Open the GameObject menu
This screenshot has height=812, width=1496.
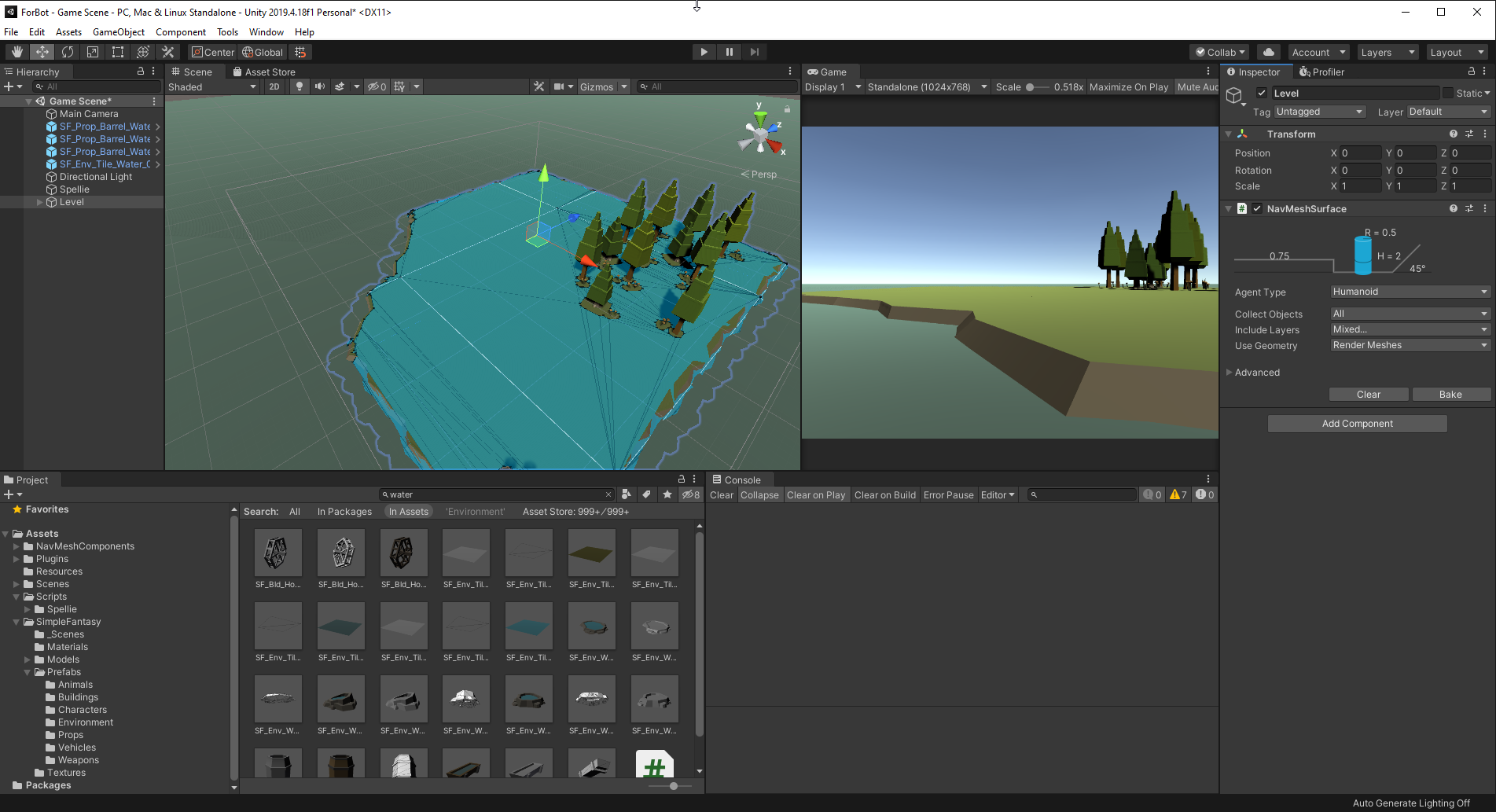click(x=119, y=32)
